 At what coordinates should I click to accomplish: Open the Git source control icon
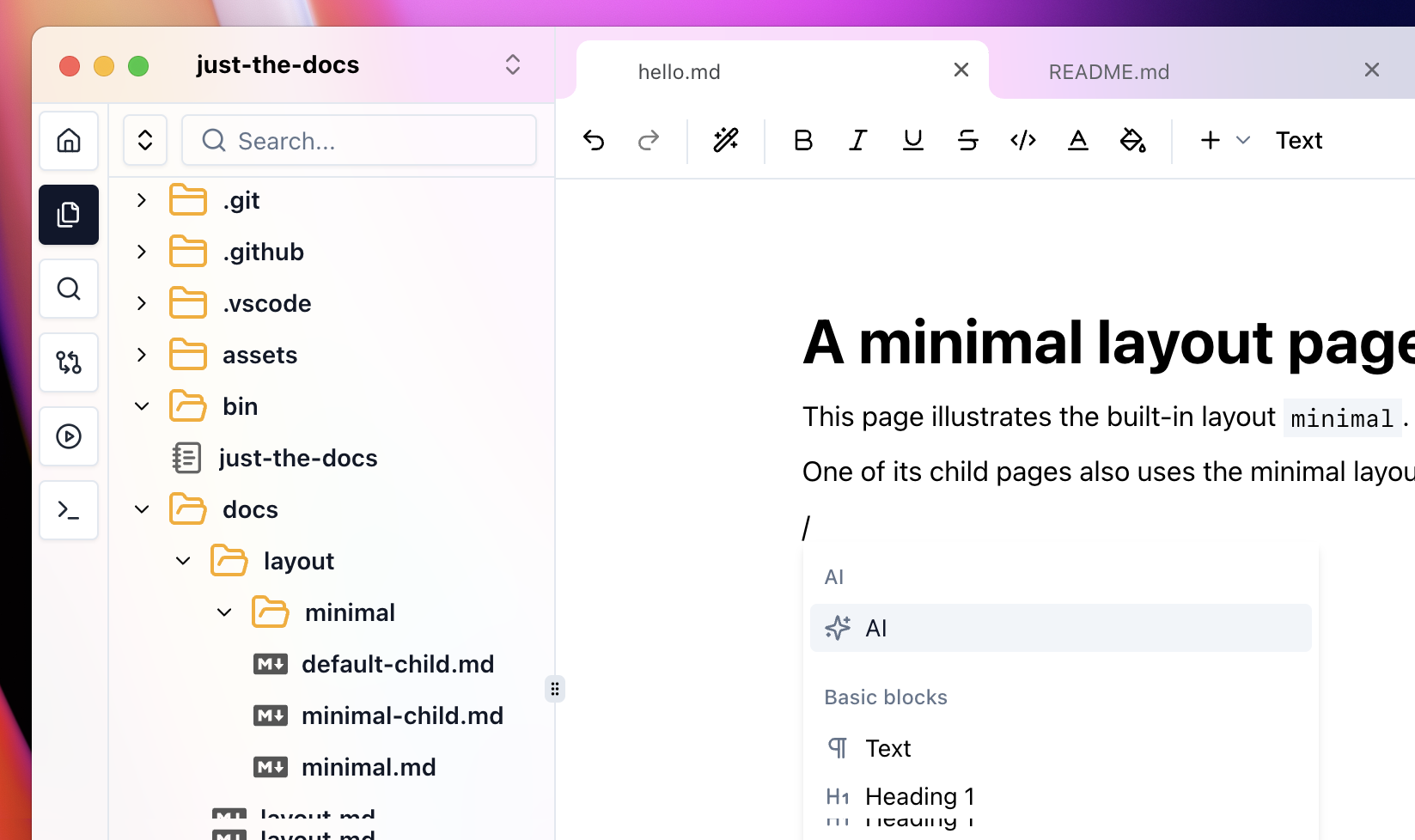[69, 362]
